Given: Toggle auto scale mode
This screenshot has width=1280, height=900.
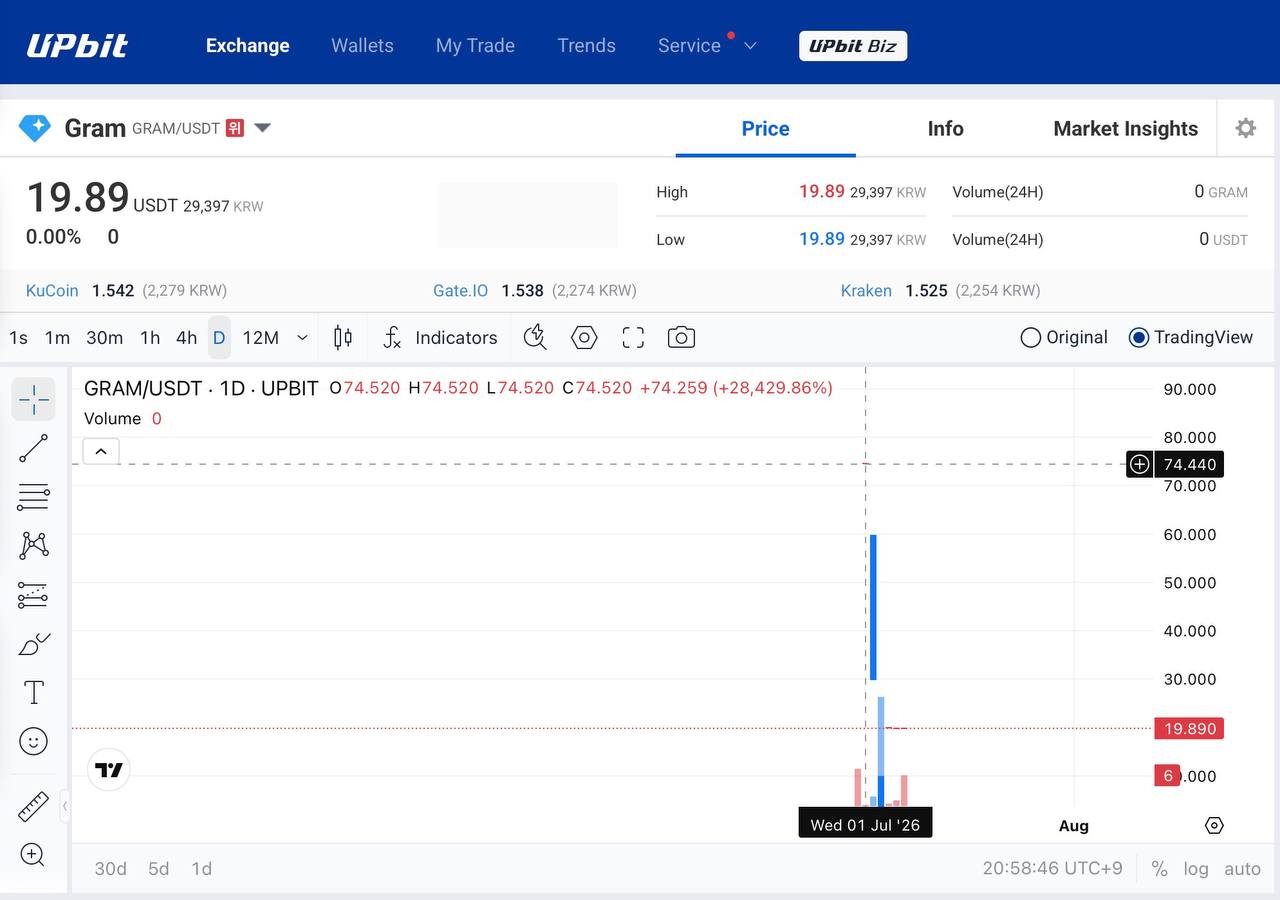Looking at the screenshot, I should click(1242, 869).
